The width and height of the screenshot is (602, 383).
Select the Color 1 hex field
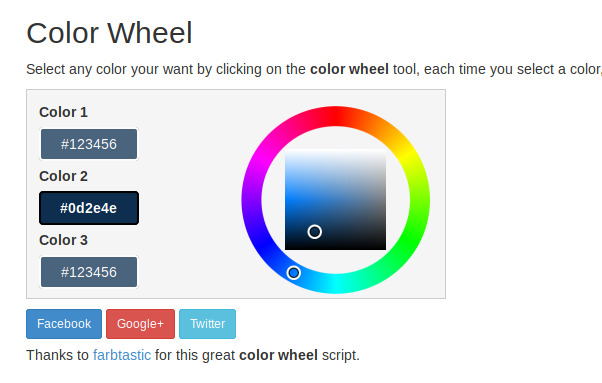[89, 144]
